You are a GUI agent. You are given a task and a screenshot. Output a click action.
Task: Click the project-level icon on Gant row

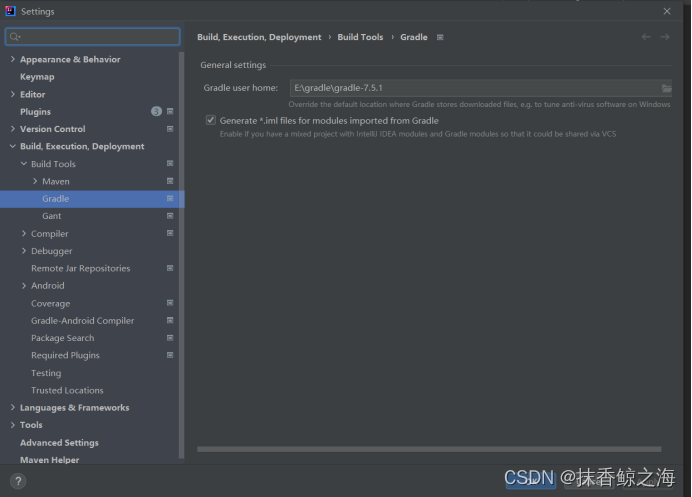(x=170, y=216)
